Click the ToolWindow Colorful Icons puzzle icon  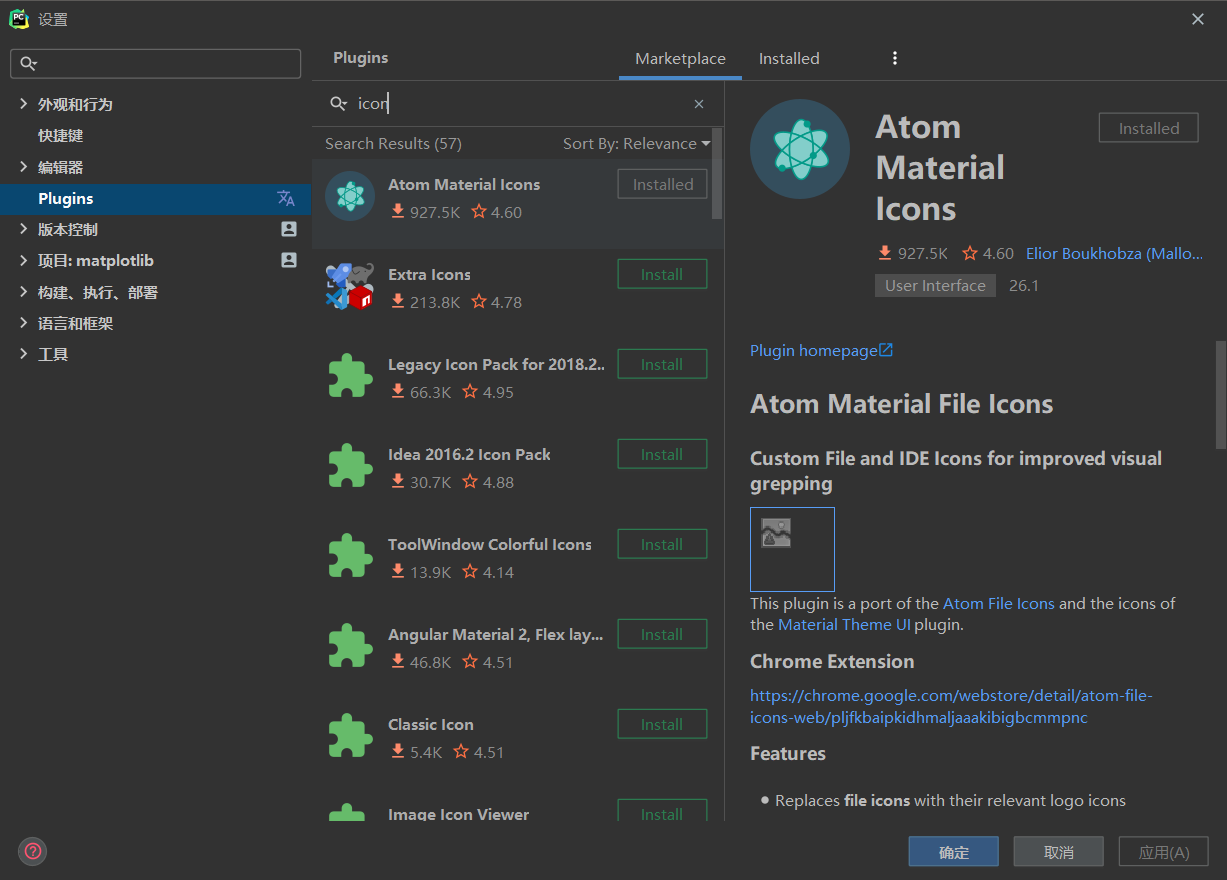(349, 556)
